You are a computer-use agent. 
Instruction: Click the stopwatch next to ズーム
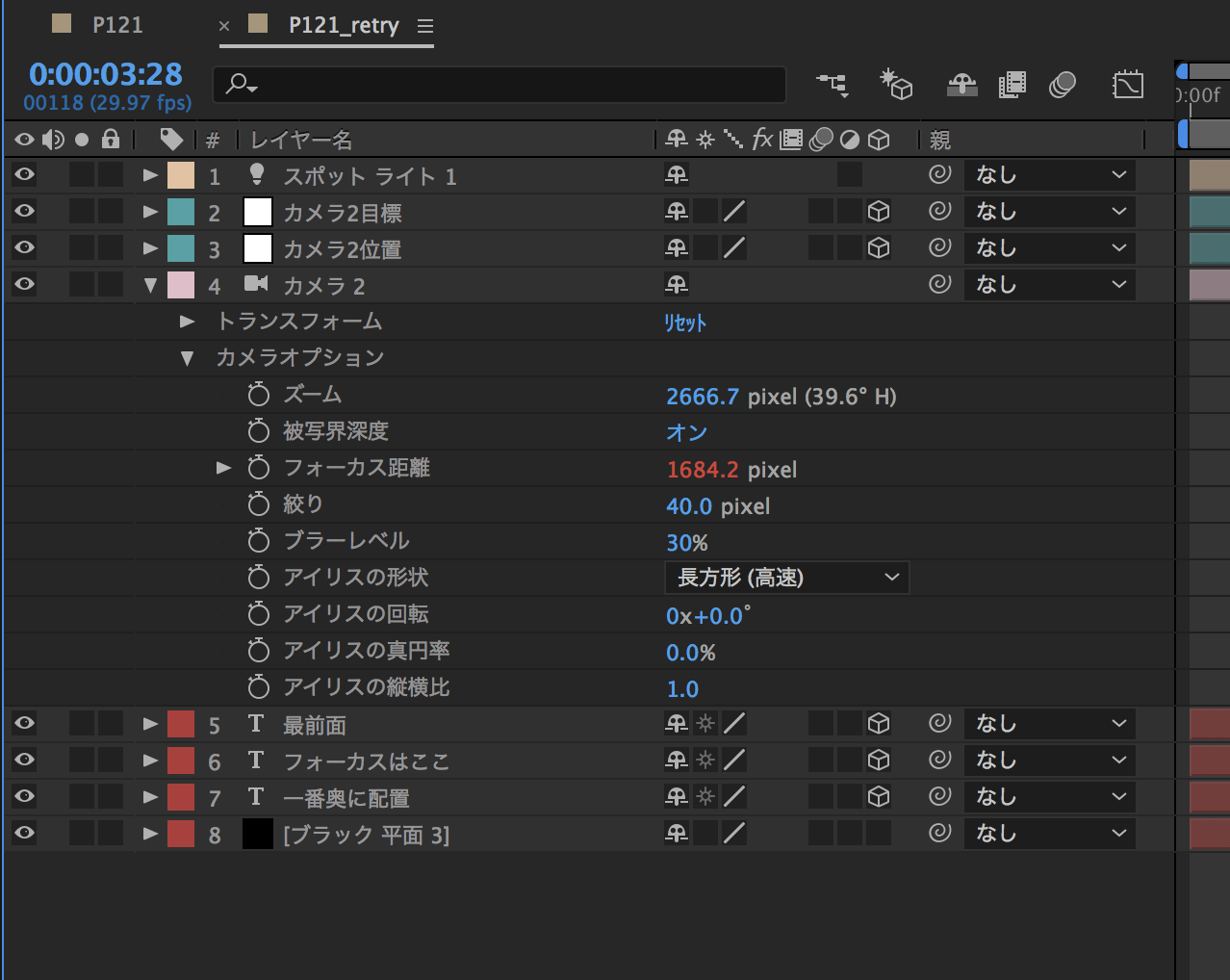(x=258, y=394)
